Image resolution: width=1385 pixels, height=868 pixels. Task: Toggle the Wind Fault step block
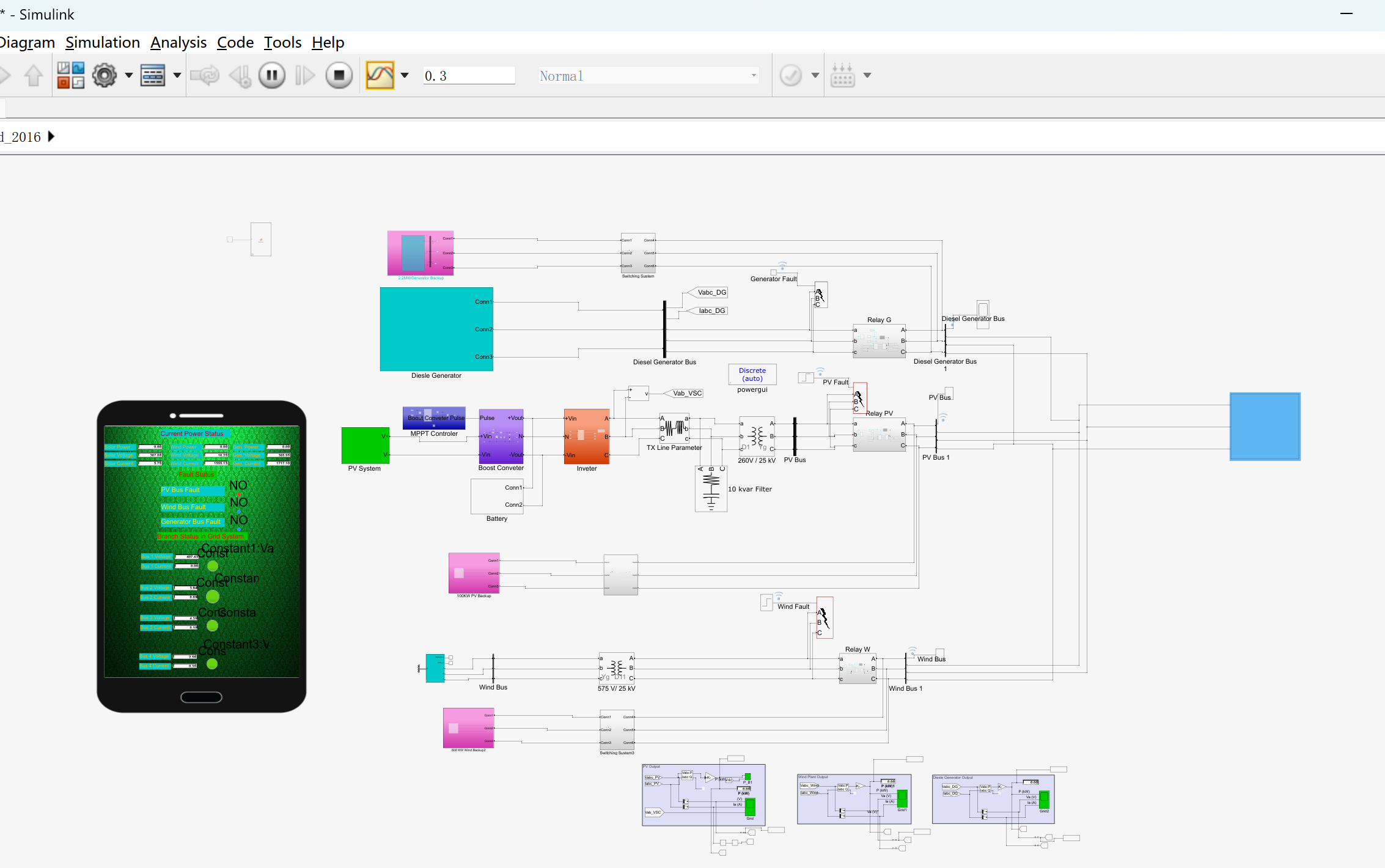(766, 602)
